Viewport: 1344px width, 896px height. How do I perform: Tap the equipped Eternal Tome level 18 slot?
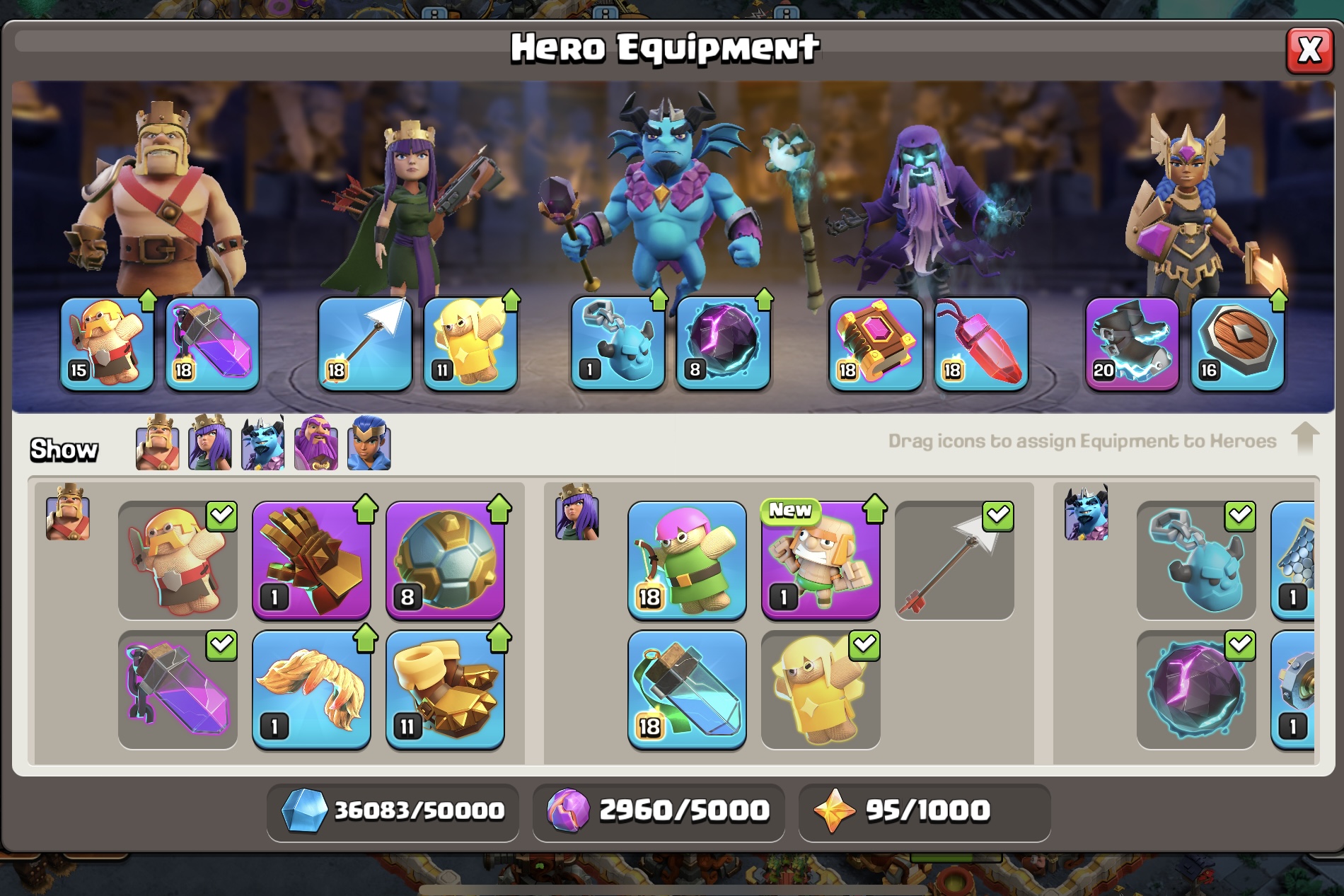click(876, 344)
